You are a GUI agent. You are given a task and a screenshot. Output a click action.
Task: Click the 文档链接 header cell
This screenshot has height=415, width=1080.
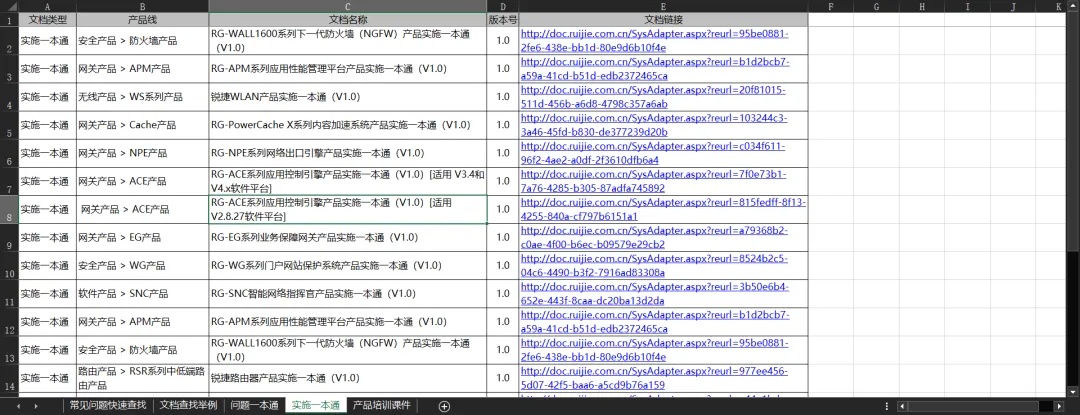663,20
